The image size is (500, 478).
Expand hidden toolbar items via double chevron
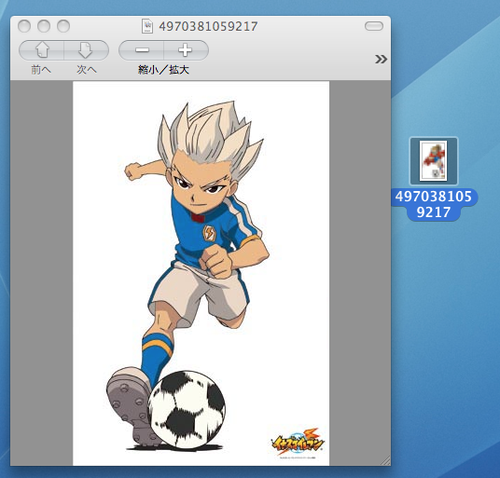(381, 59)
